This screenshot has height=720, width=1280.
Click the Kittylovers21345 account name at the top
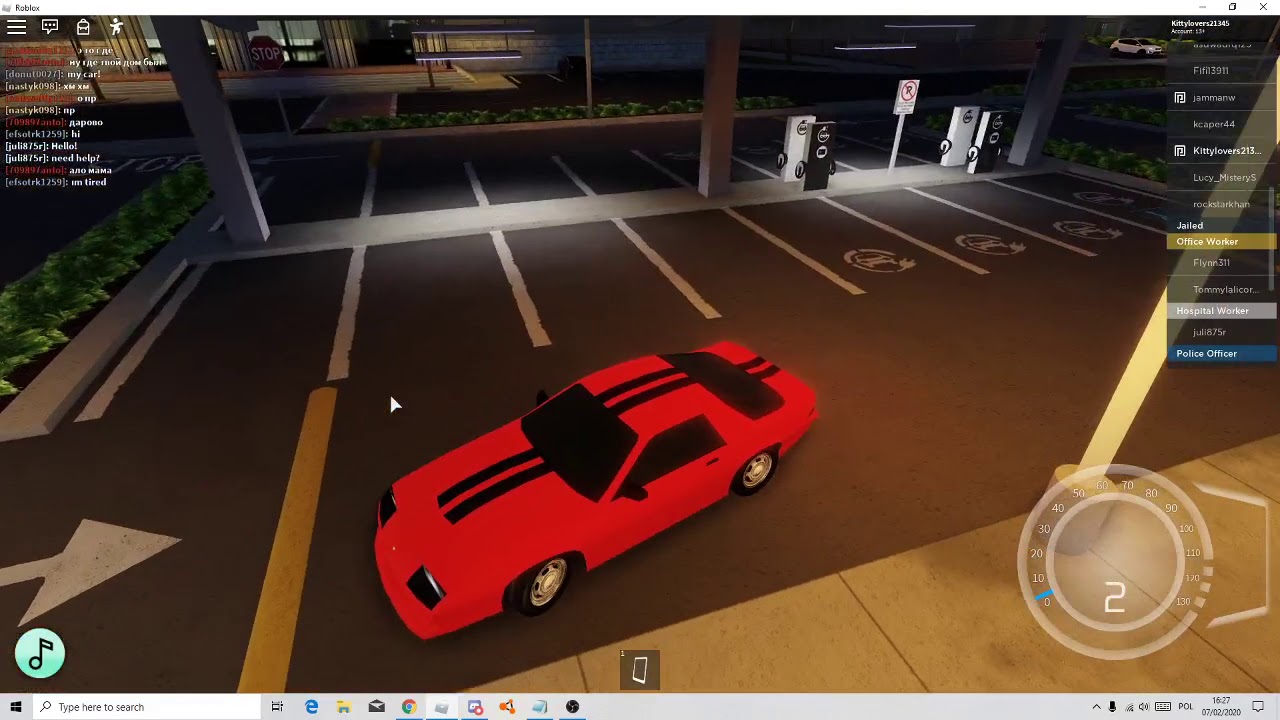tap(1200, 24)
